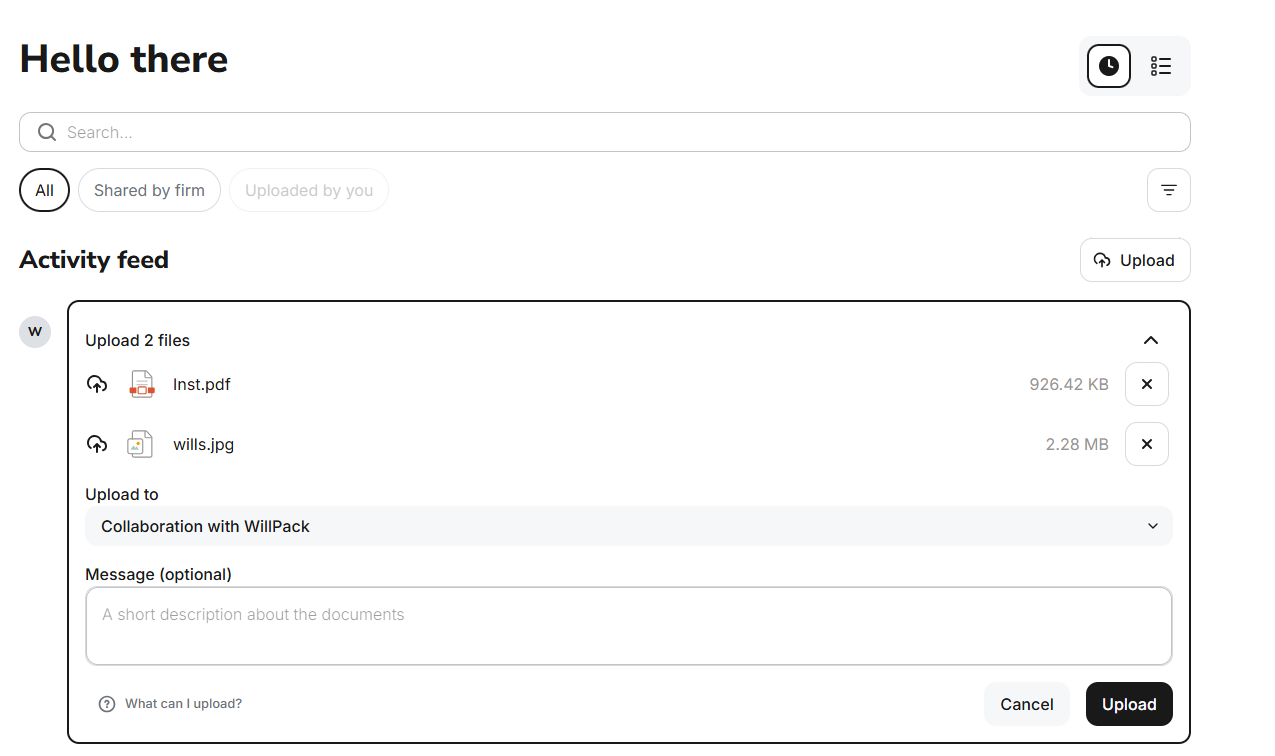
Task: Click the image file icon for wills.jpg
Action: 140,444
